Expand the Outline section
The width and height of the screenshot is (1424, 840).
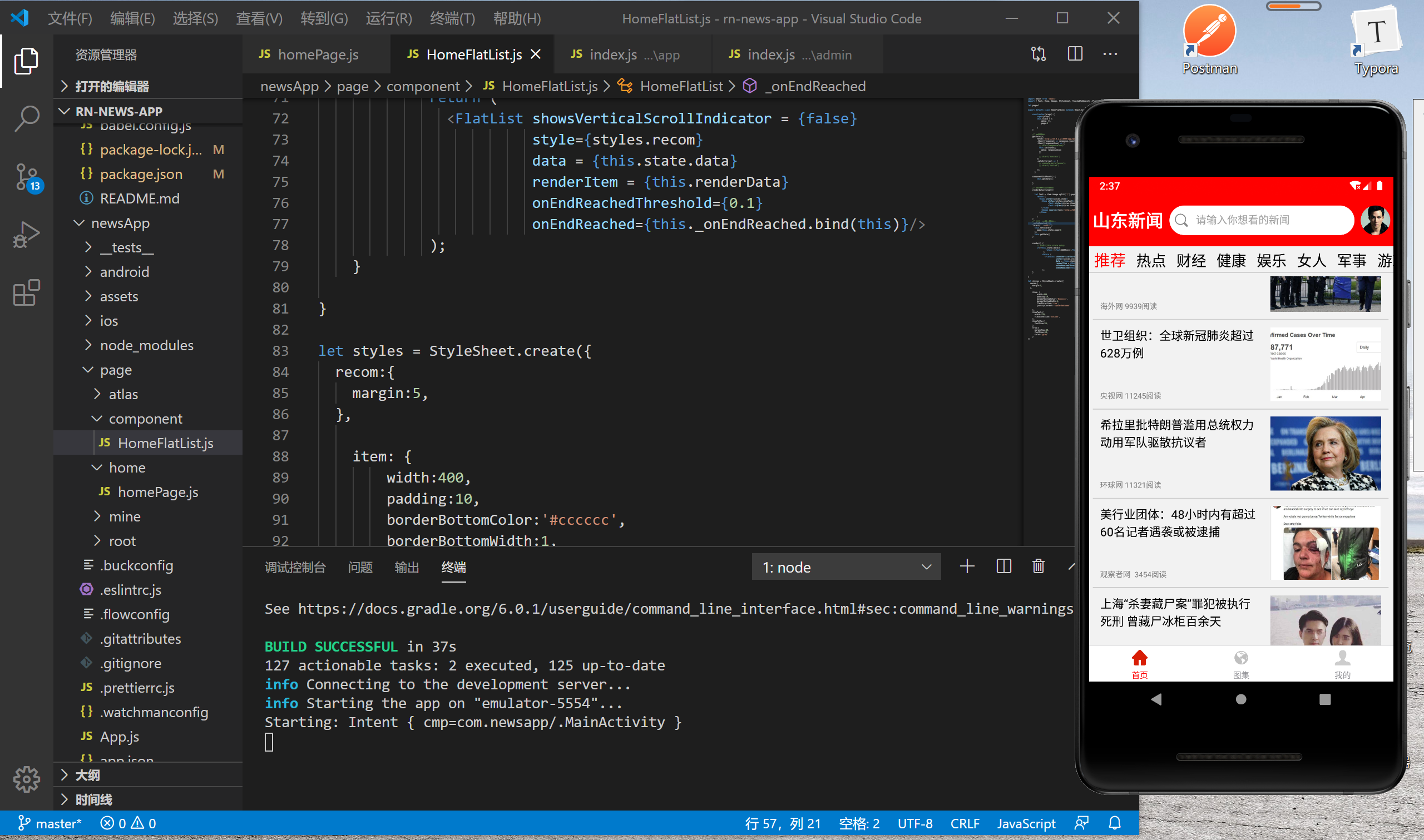pos(149,776)
